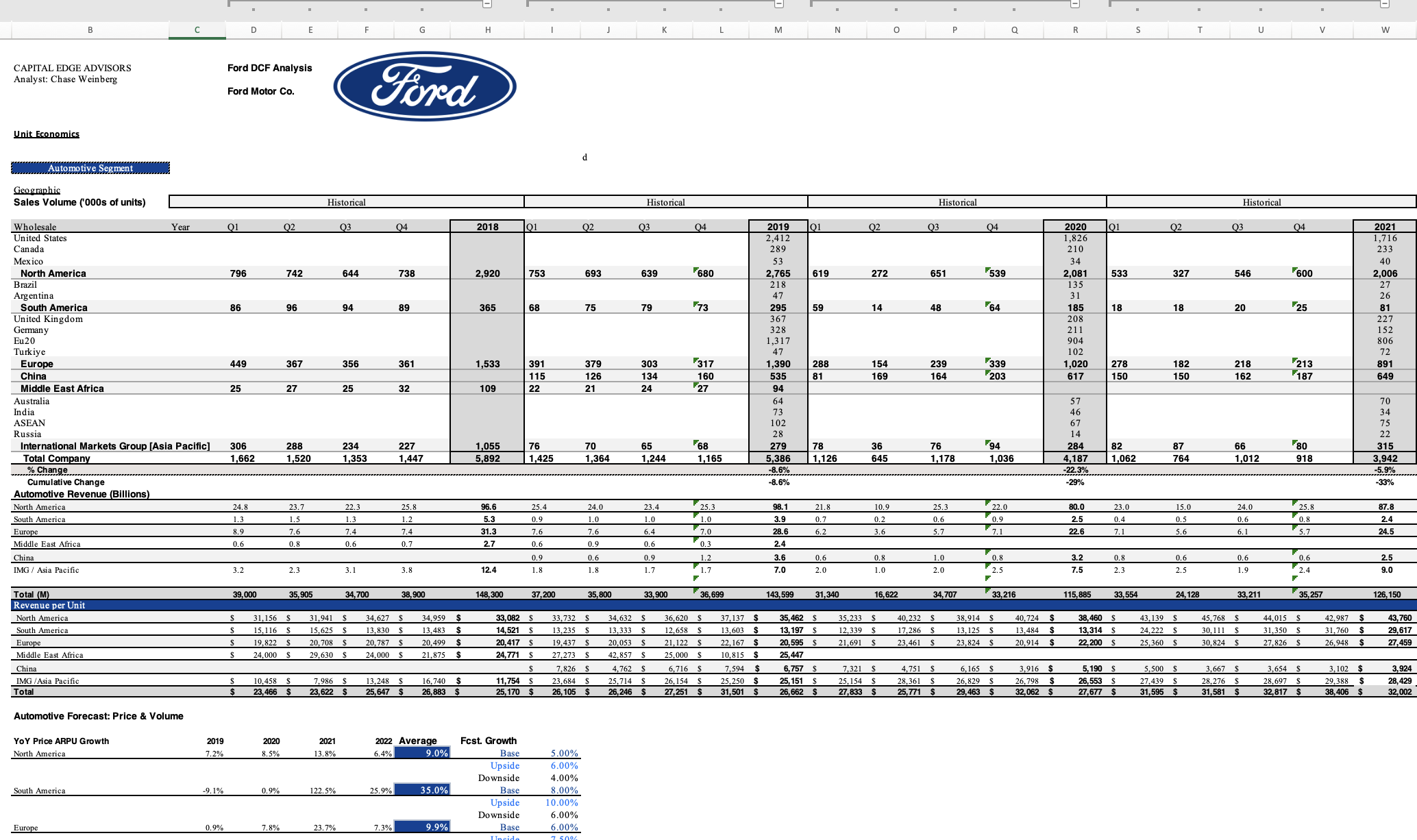Select the 'YoY Price ARPU Growth' label
Viewport: 1417px width, 840px height.
tap(61, 741)
